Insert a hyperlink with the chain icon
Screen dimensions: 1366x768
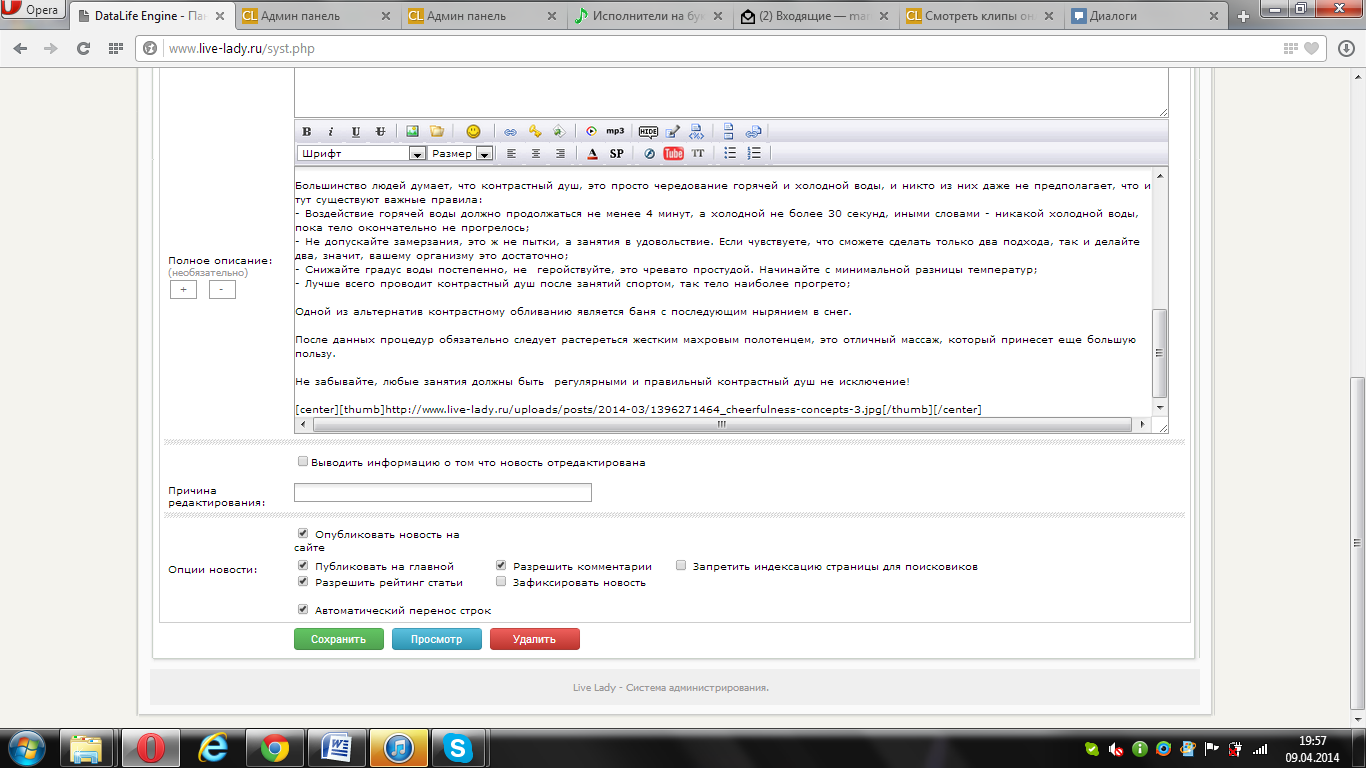pyautogui.click(x=510, y=131)
